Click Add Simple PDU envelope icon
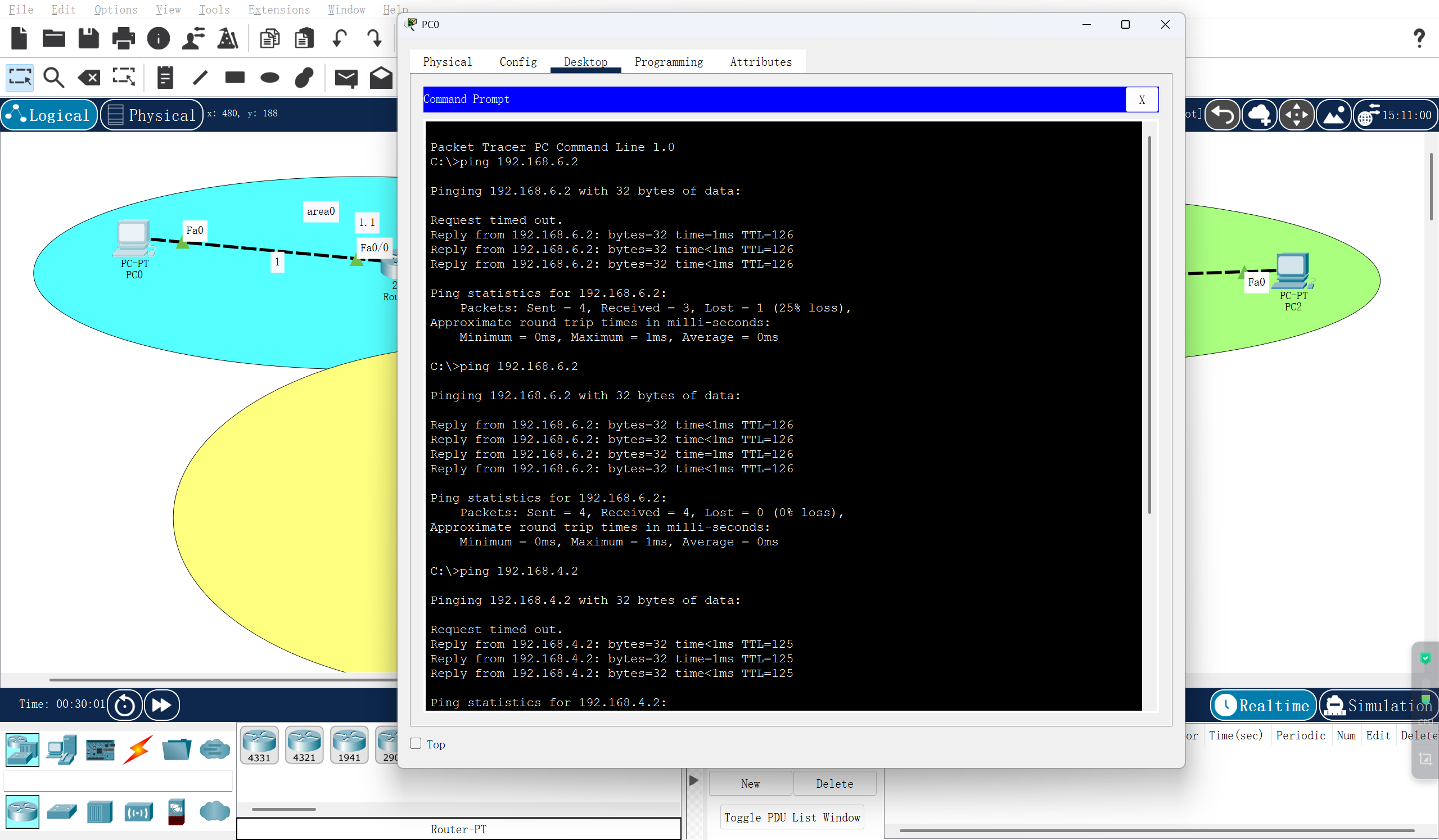Screen dimensions: 1439x840 coord(345,77)
